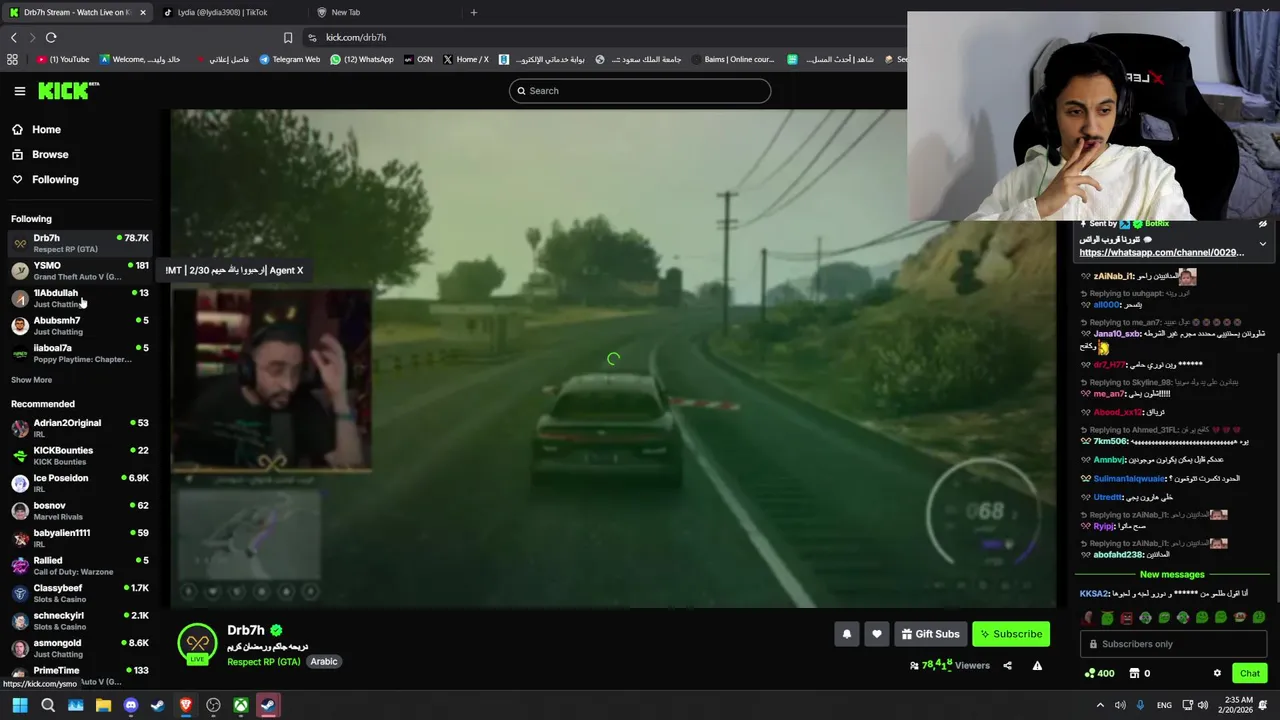
Task: Open schneckyirl recommended channel
Action: point(80,621)
